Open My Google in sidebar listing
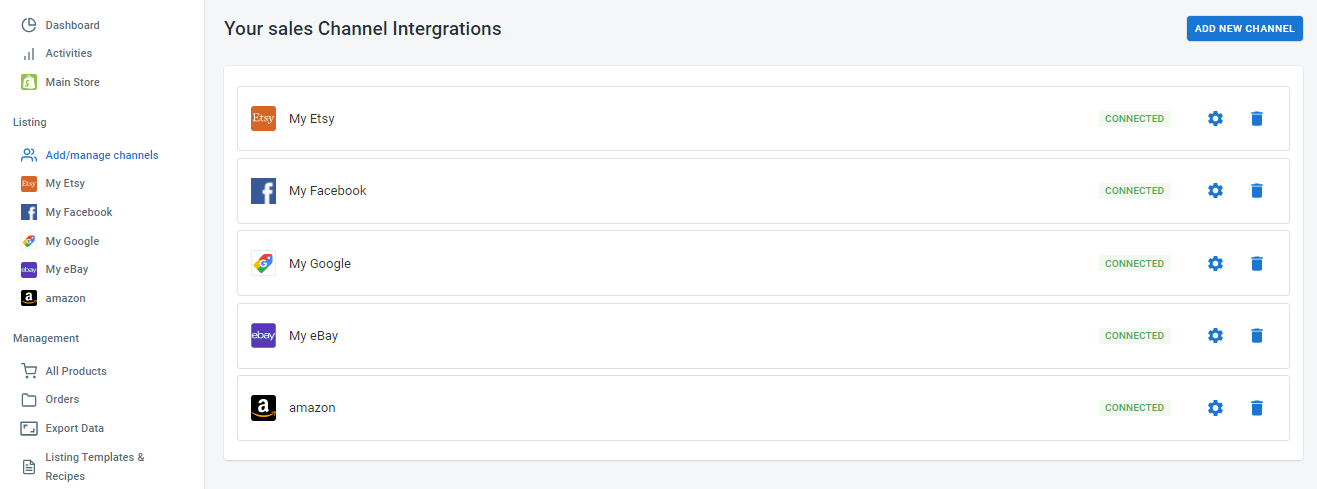The image size is (1317, 489). [72, 242]
